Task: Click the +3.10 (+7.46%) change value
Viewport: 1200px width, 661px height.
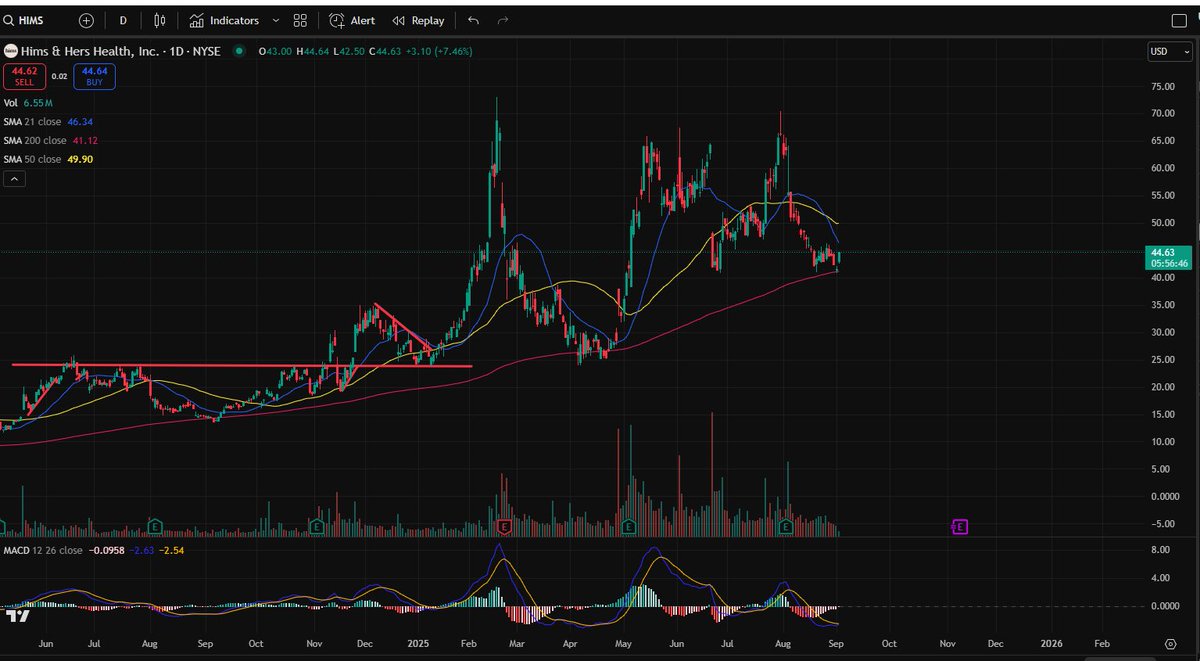Action: click(437, 51)
